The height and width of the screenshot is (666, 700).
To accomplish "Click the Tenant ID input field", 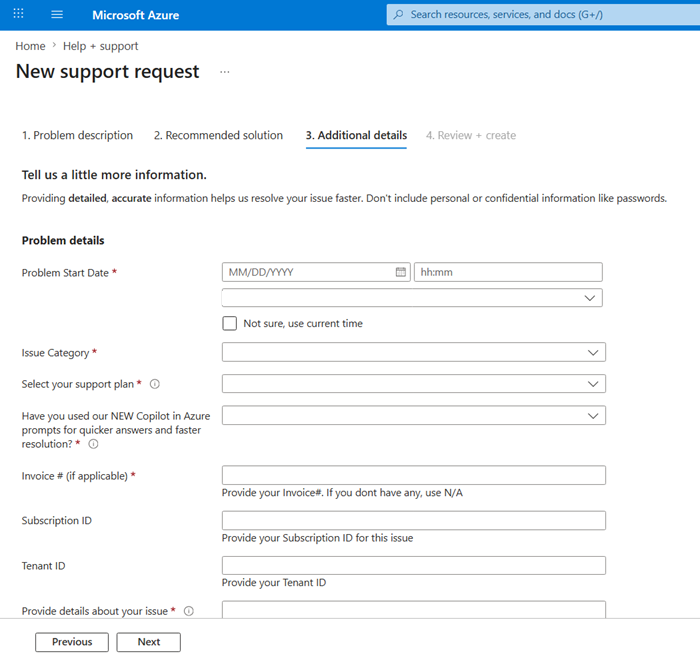I will [413, 566].
